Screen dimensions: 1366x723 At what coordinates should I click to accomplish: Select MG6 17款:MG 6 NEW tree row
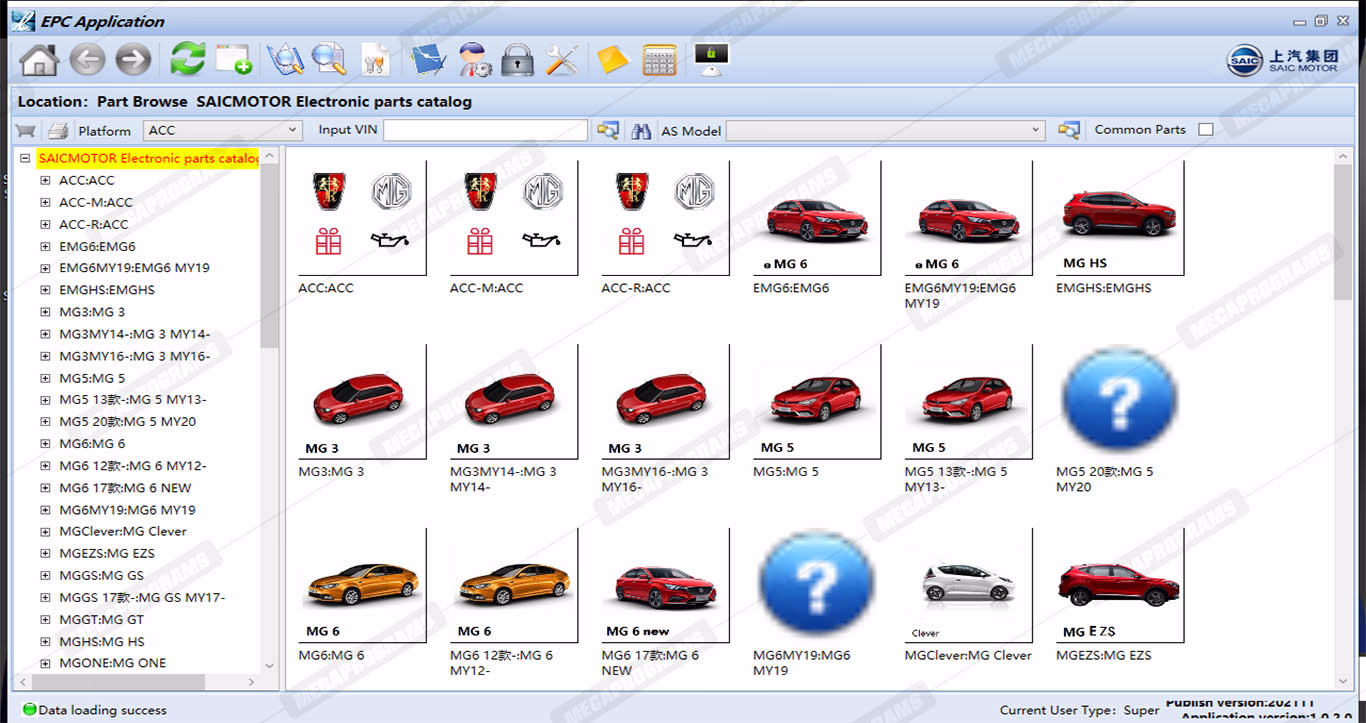(x=125, y=488)
